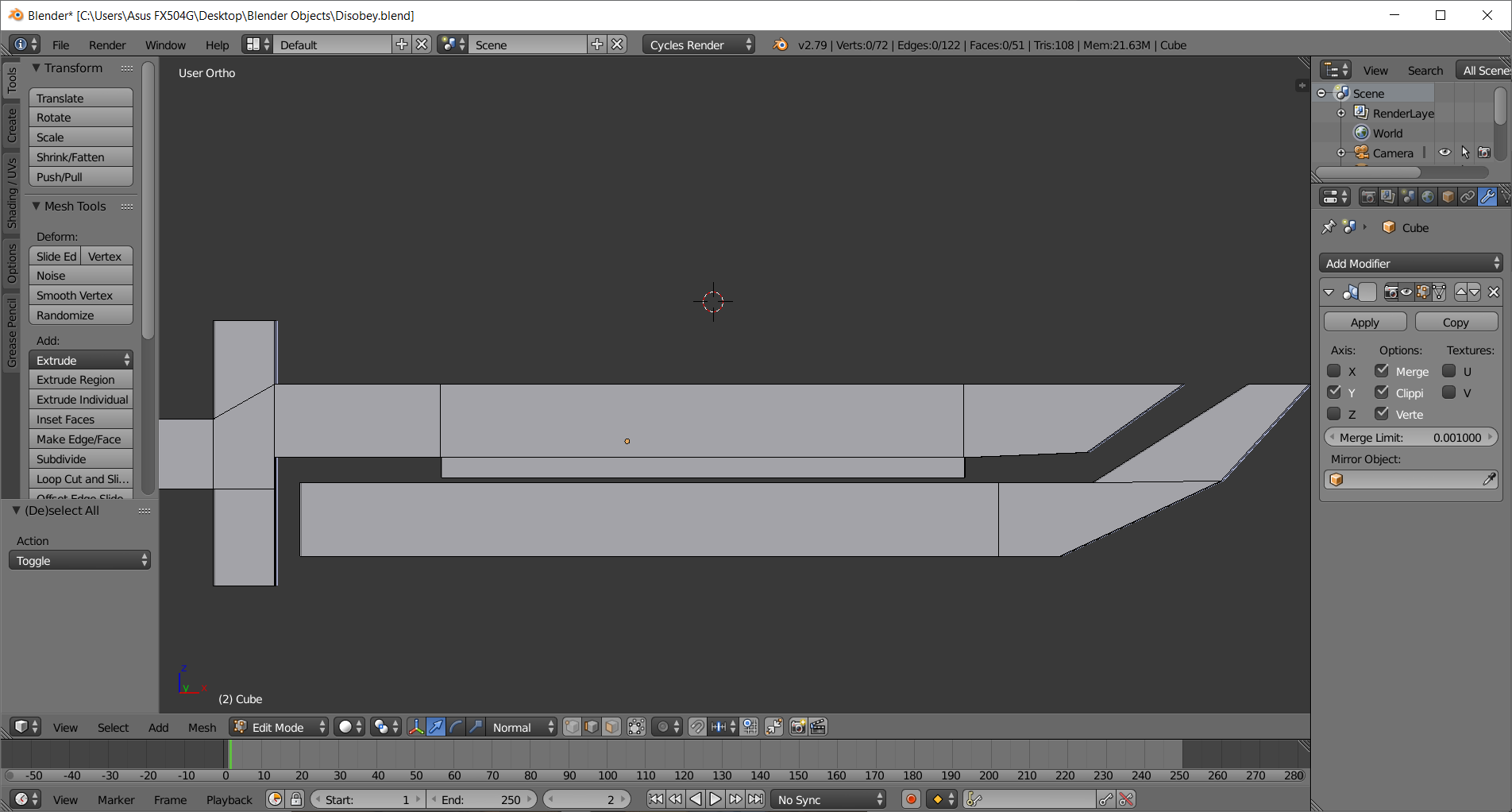
Task: Toggle the Merge option checkbox
Action: (x=1383, y=371)
